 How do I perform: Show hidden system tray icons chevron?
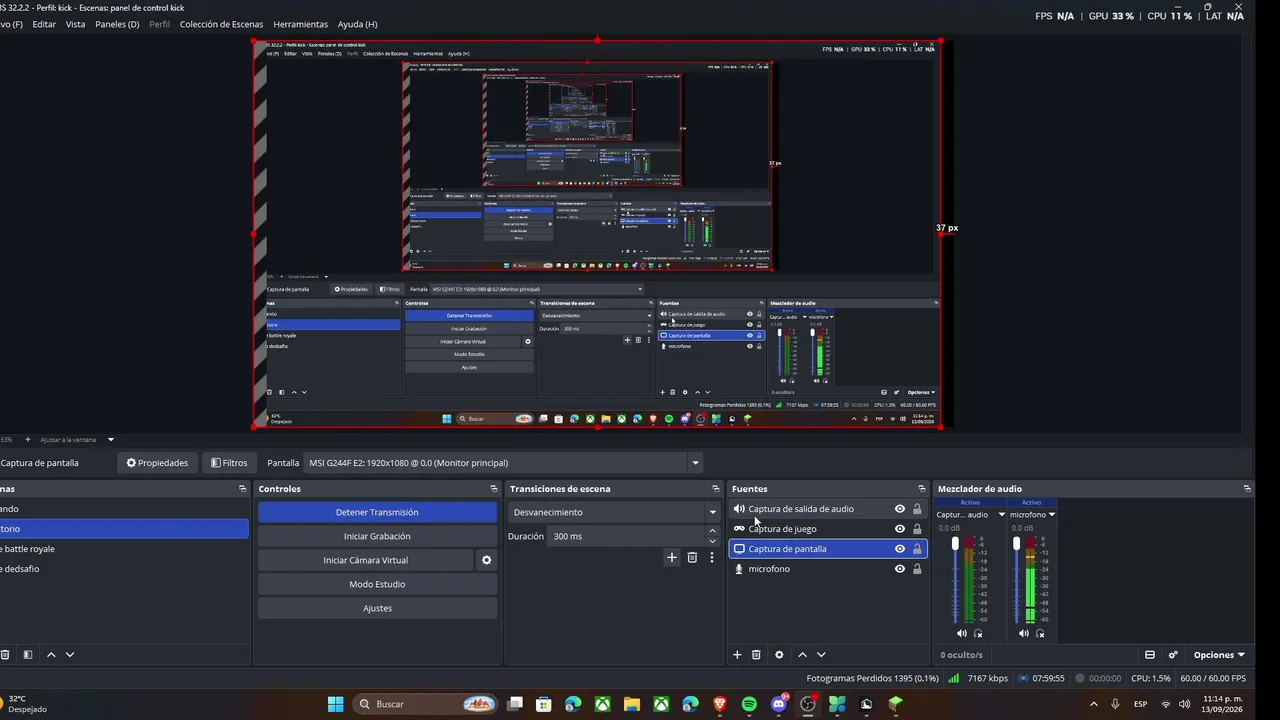(x=1093, y=704)
